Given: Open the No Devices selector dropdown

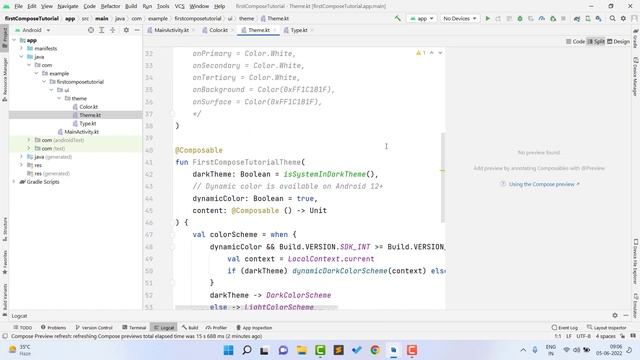Looking at the screenshot, I should (460, 18).
